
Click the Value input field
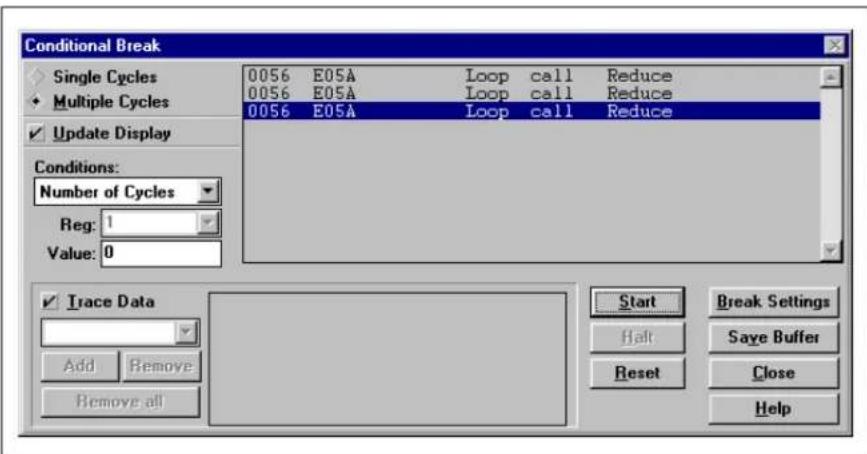[161, 253]
